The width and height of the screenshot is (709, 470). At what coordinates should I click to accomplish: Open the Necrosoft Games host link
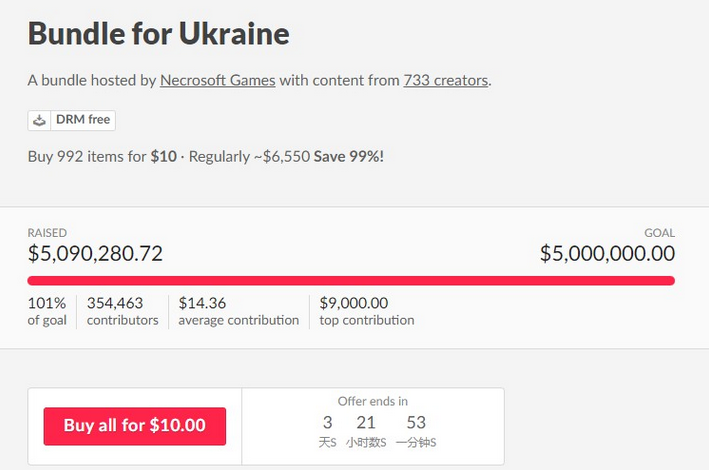click(x=217, y=80)
